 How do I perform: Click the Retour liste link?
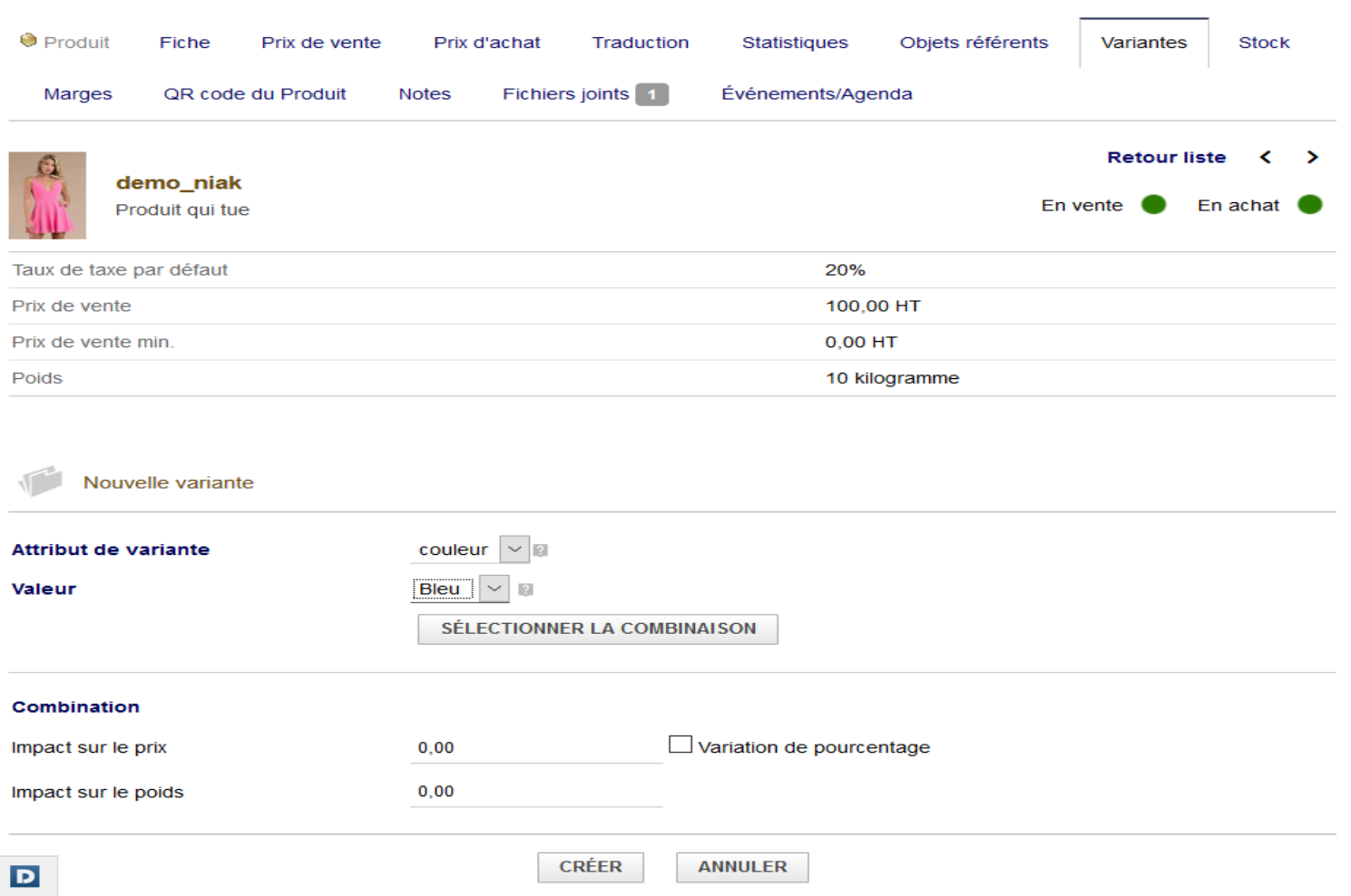click(x=1166, y=157)
